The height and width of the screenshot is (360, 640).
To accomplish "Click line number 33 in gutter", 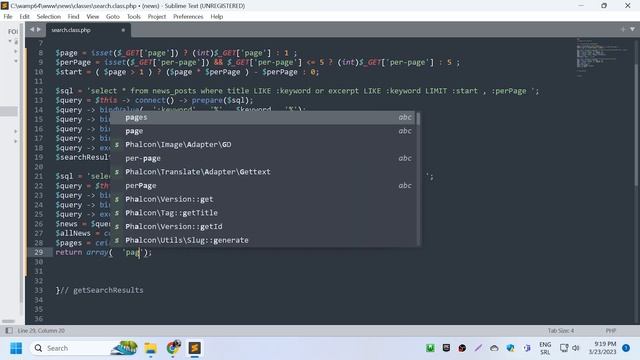I will [38, 290].
